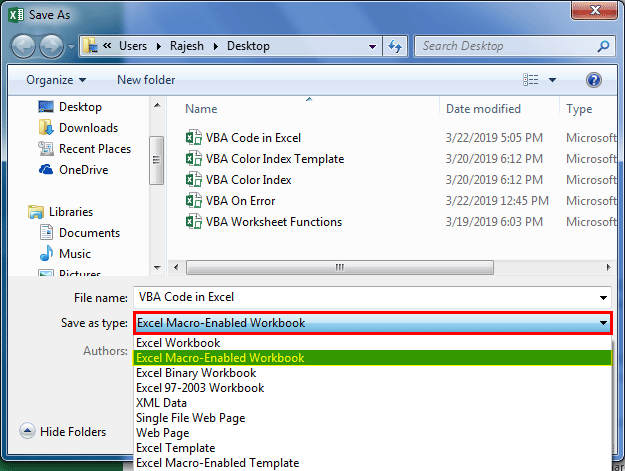Click the Desktop monitor icon in sidebar

tap(46, 106)
